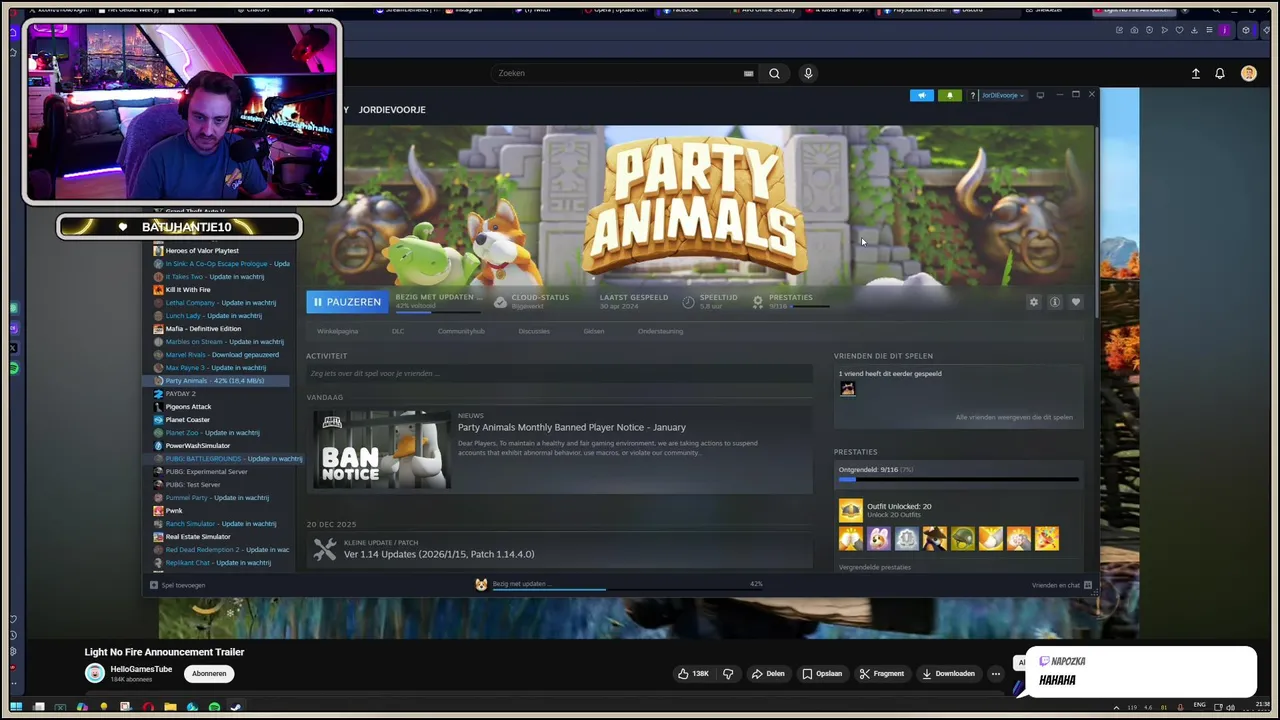Open the Windows Start button

click(16, 707)
